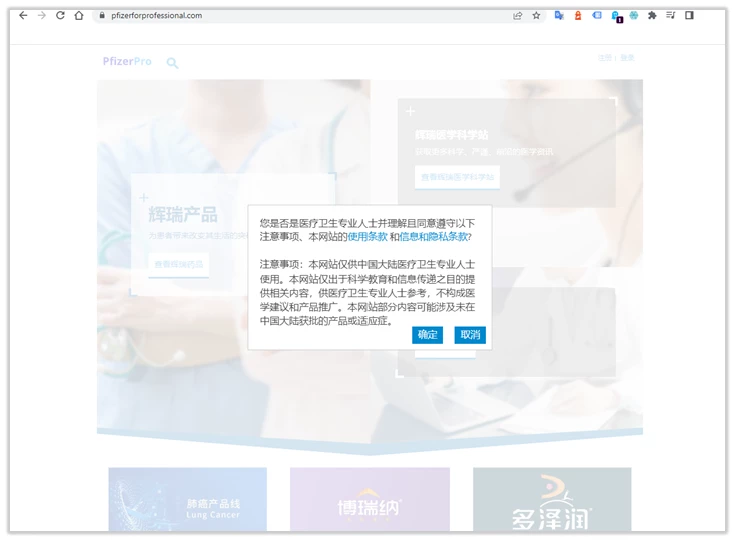Click the plus icon above 辉瑞医学科学站
This screenshot has height=540, width=734.
(411, 111)
